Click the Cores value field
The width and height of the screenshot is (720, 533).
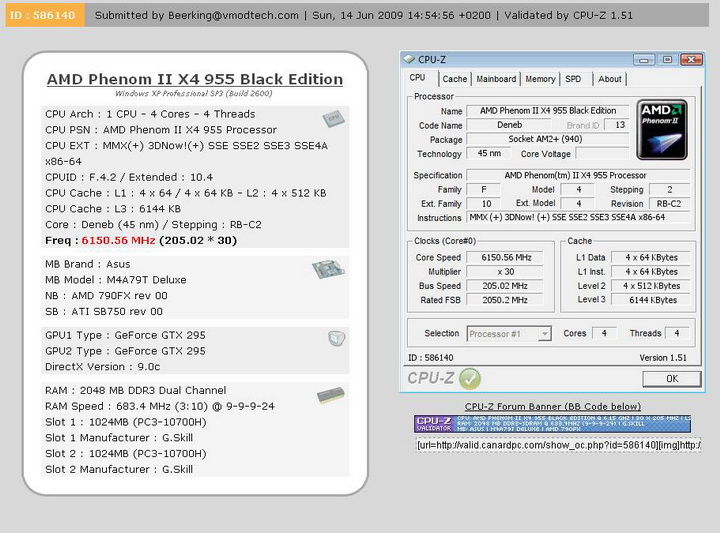(x=604, y=333)
